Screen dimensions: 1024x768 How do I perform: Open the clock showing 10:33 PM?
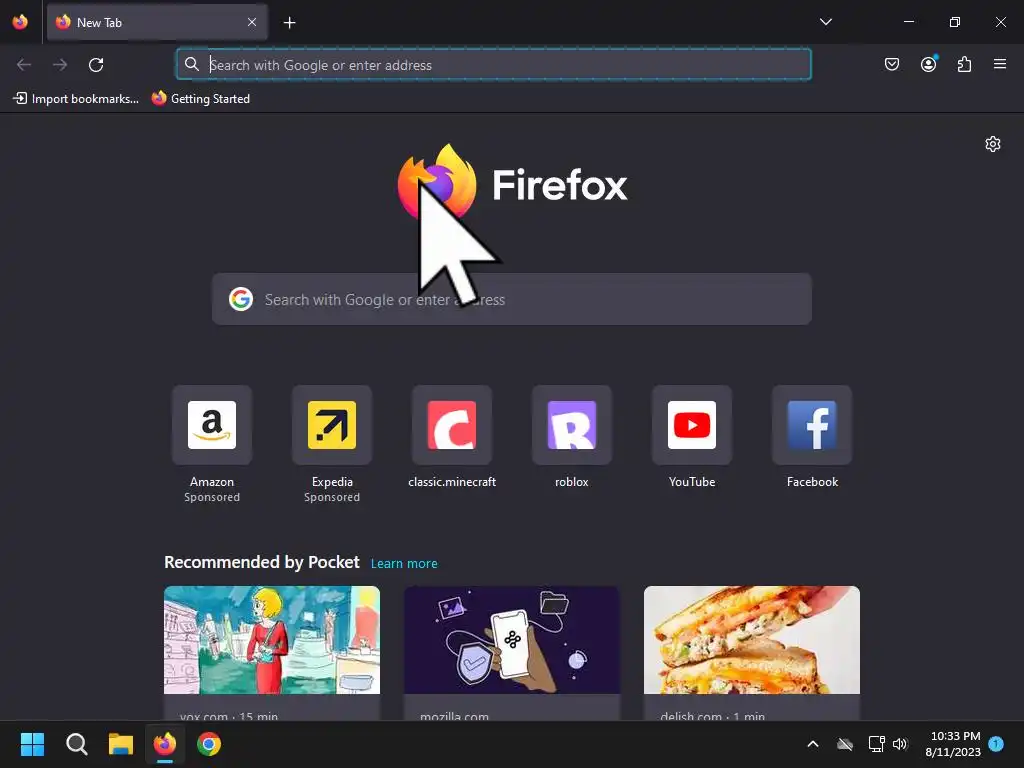[953, 744]
